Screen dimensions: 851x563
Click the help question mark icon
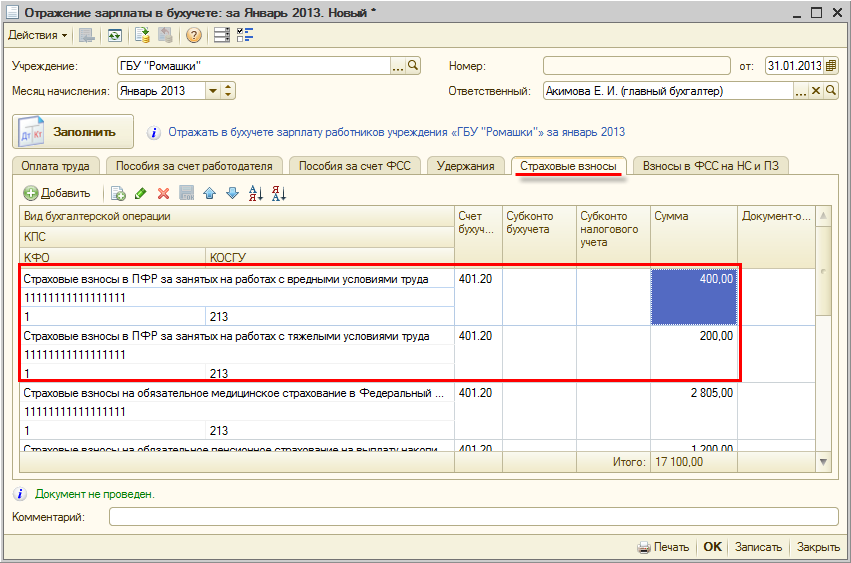coord(194,35)
